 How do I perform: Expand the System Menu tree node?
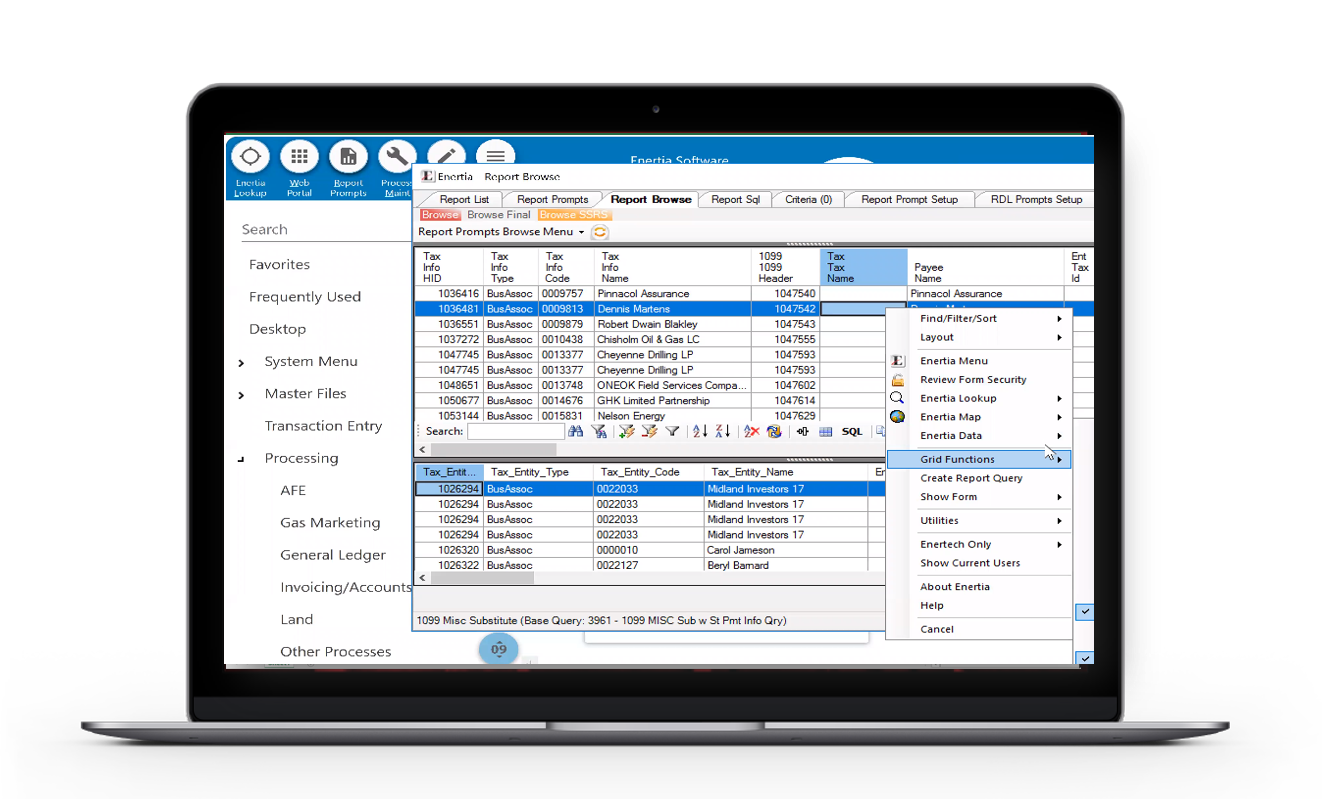pos(241,363)
